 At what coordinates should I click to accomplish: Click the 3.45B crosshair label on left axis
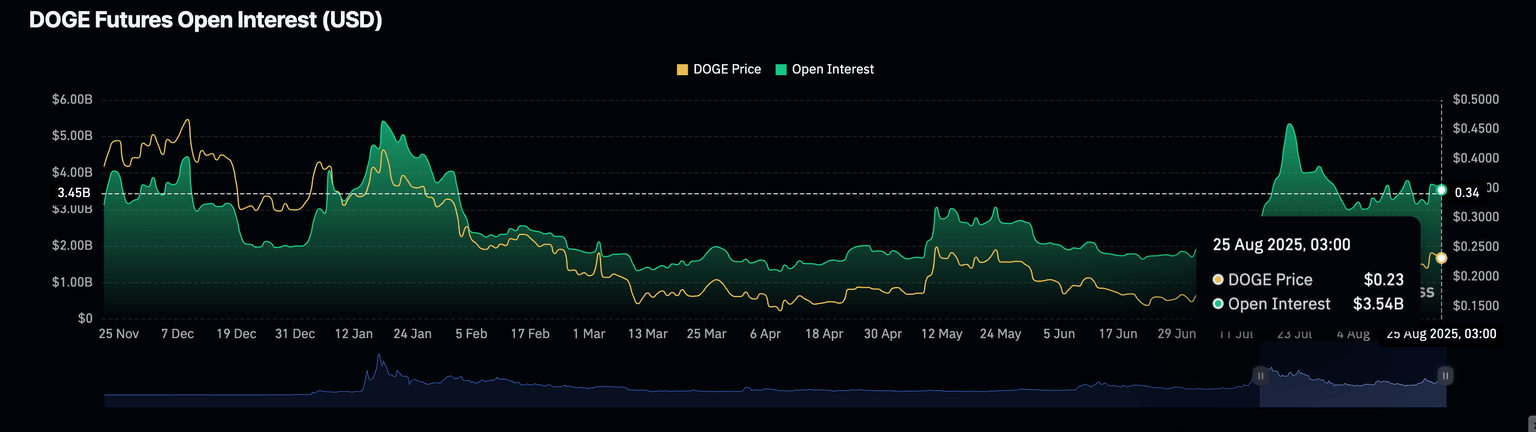73,192
